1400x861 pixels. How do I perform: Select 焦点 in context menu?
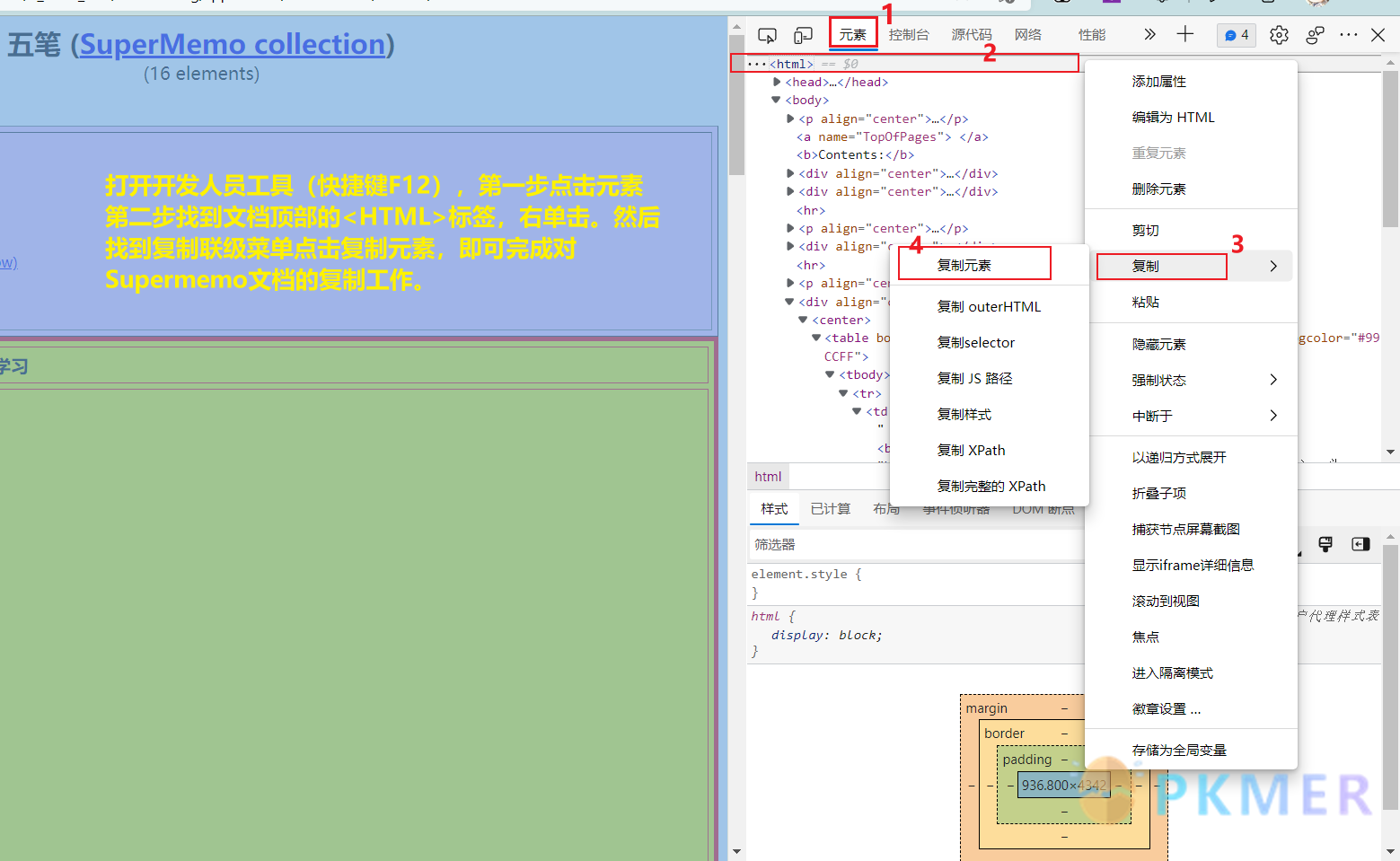[x=1191, y=637]
